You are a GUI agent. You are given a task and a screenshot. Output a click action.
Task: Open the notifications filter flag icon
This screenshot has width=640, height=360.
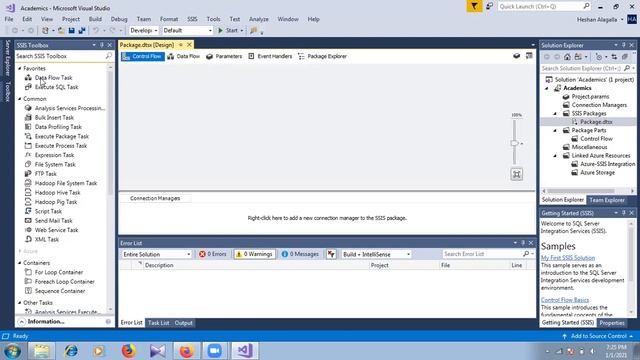pos(474,6)
